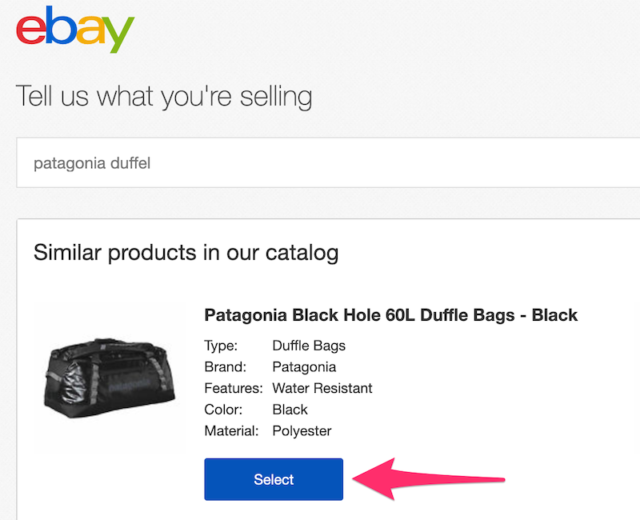Click the 'Color:' attribute label
640x520 pixels.
(223, 410)
